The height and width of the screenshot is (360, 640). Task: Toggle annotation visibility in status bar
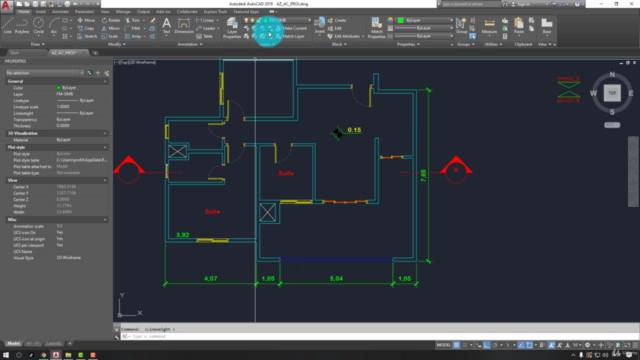552,345
